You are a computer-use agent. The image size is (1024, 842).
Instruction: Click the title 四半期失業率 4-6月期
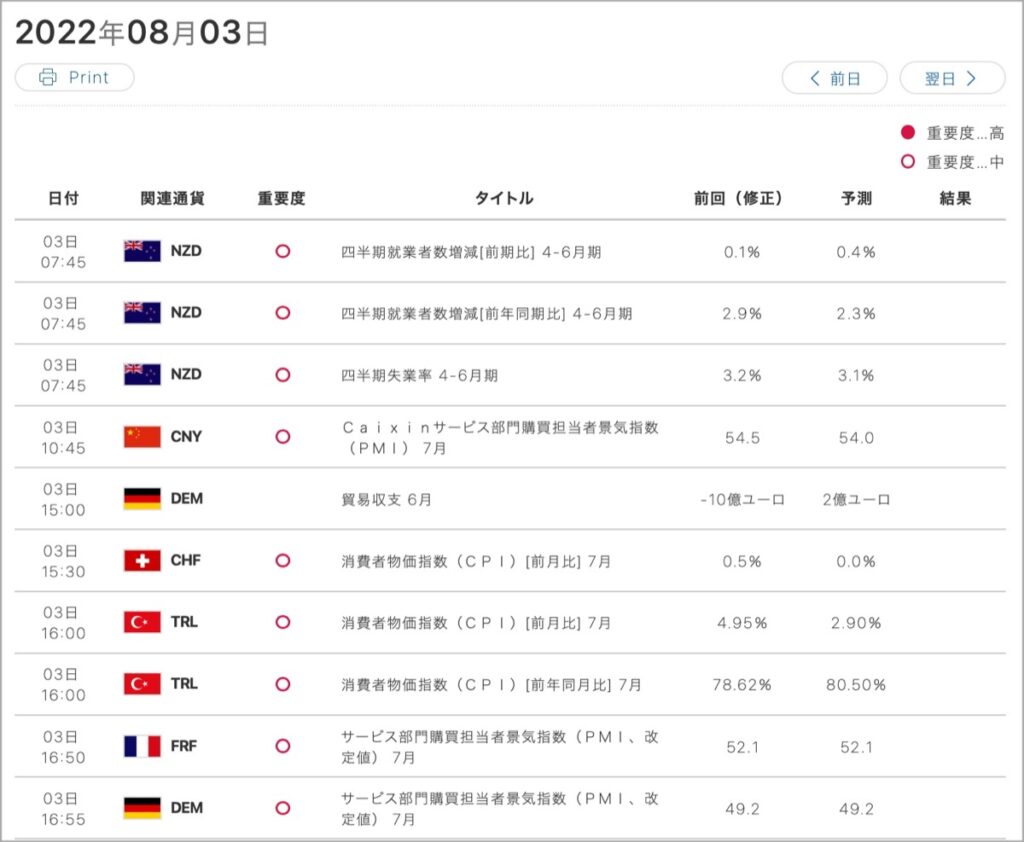click(419, 376)
